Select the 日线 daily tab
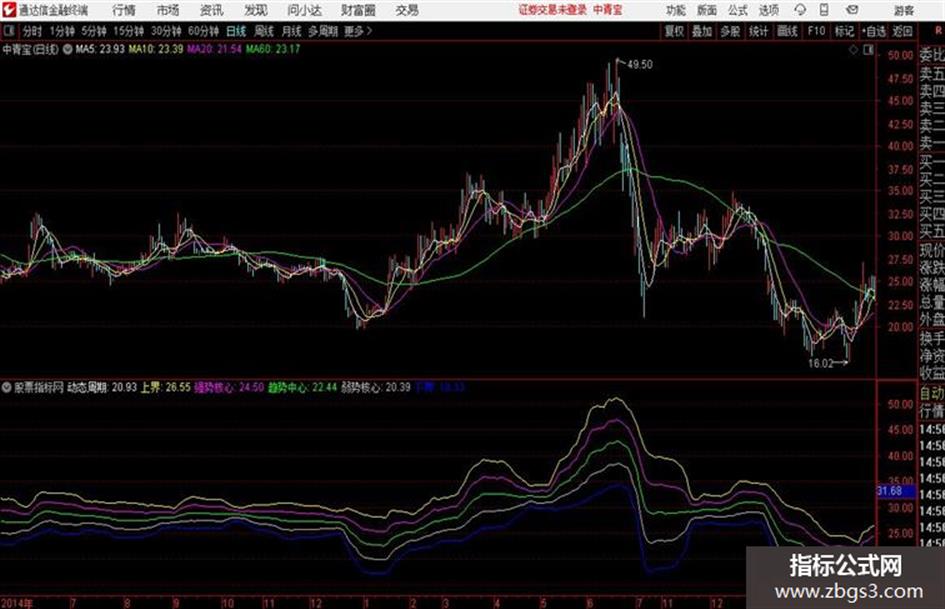This screenshot has height=609, width=945. click(x=236, y=31)
